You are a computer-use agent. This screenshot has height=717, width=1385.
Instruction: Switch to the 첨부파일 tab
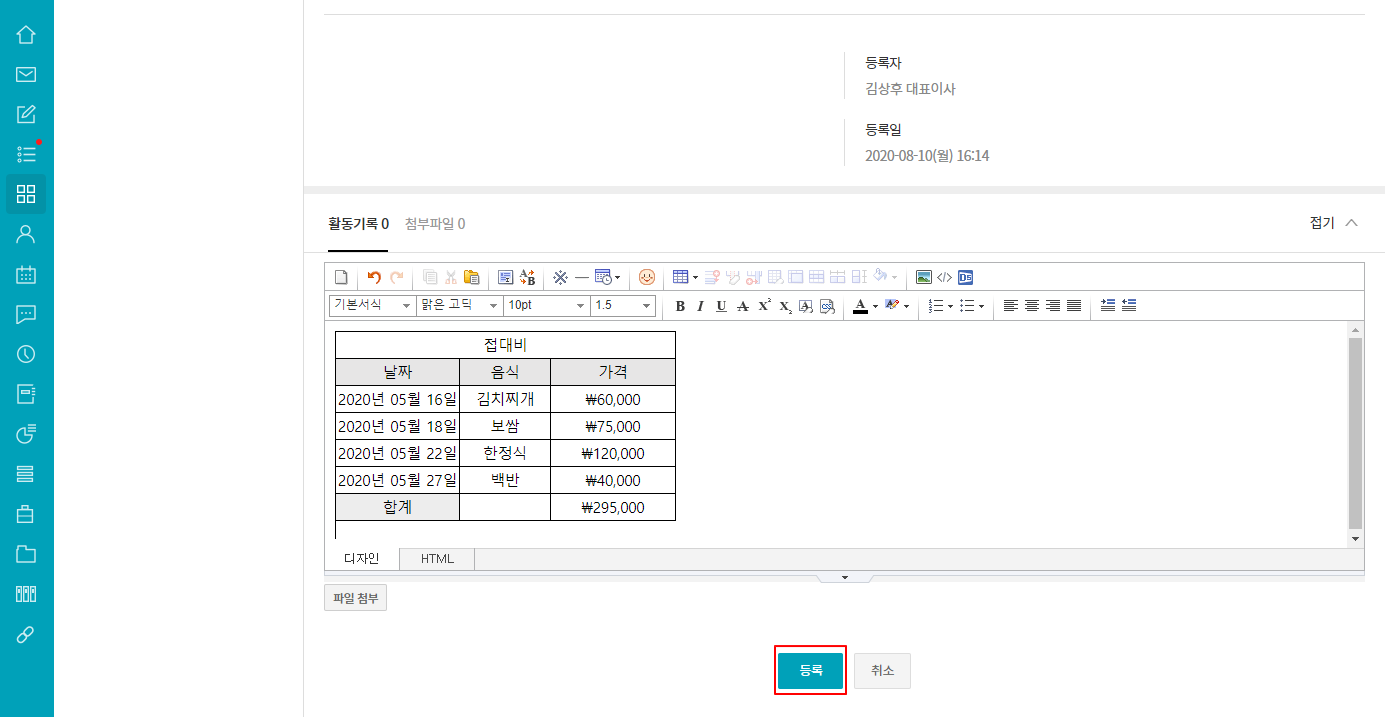pos(434,224)
